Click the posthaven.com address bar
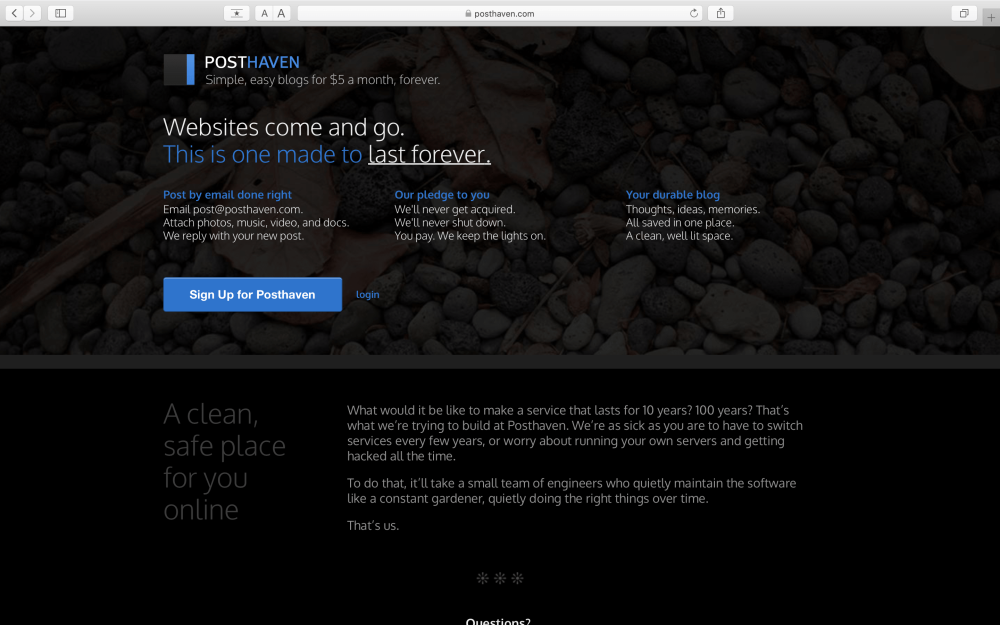 point(499,13)
